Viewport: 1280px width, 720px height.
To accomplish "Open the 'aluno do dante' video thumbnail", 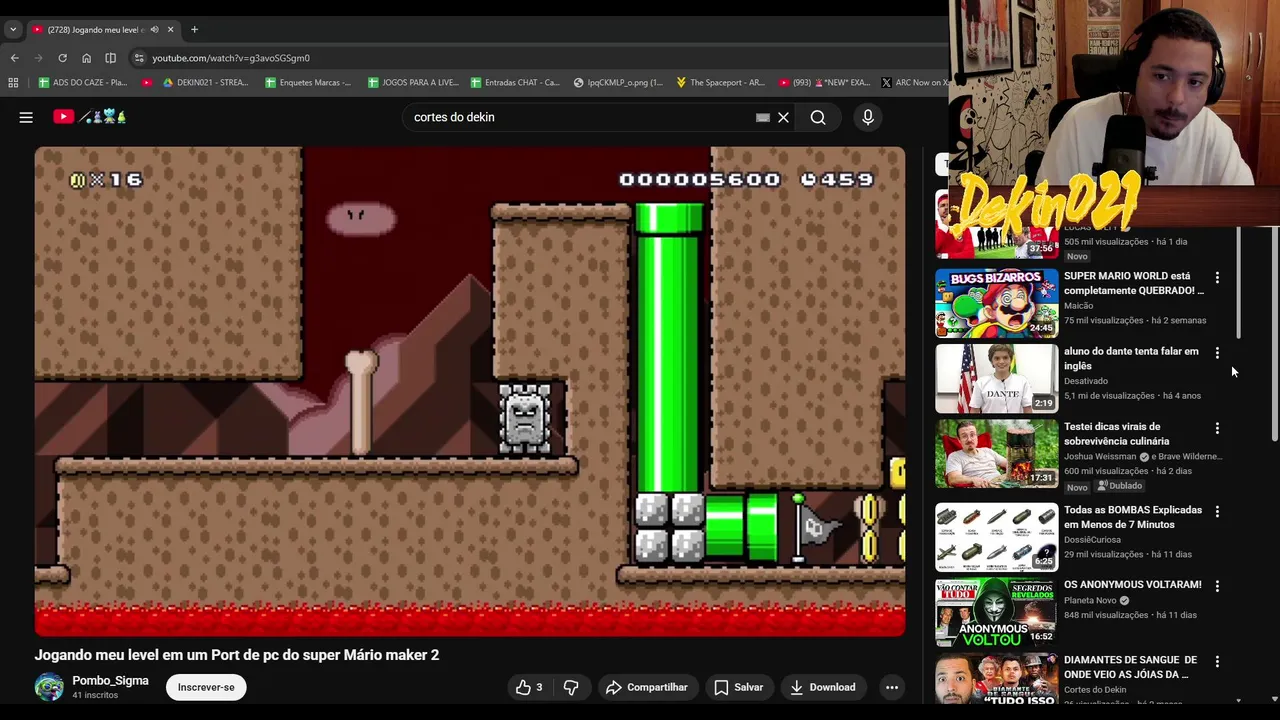I will tap(996, 378).
